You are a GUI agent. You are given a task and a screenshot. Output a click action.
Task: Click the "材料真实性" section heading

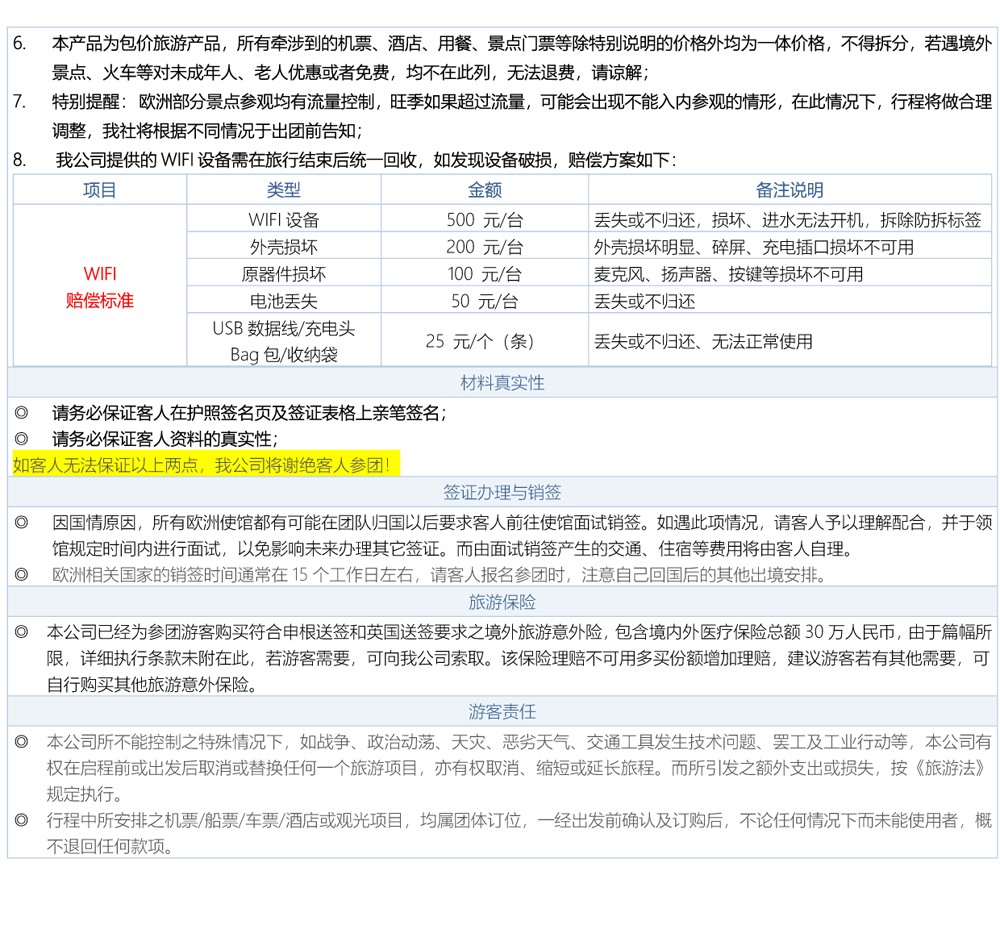click(x=502, y=383)
